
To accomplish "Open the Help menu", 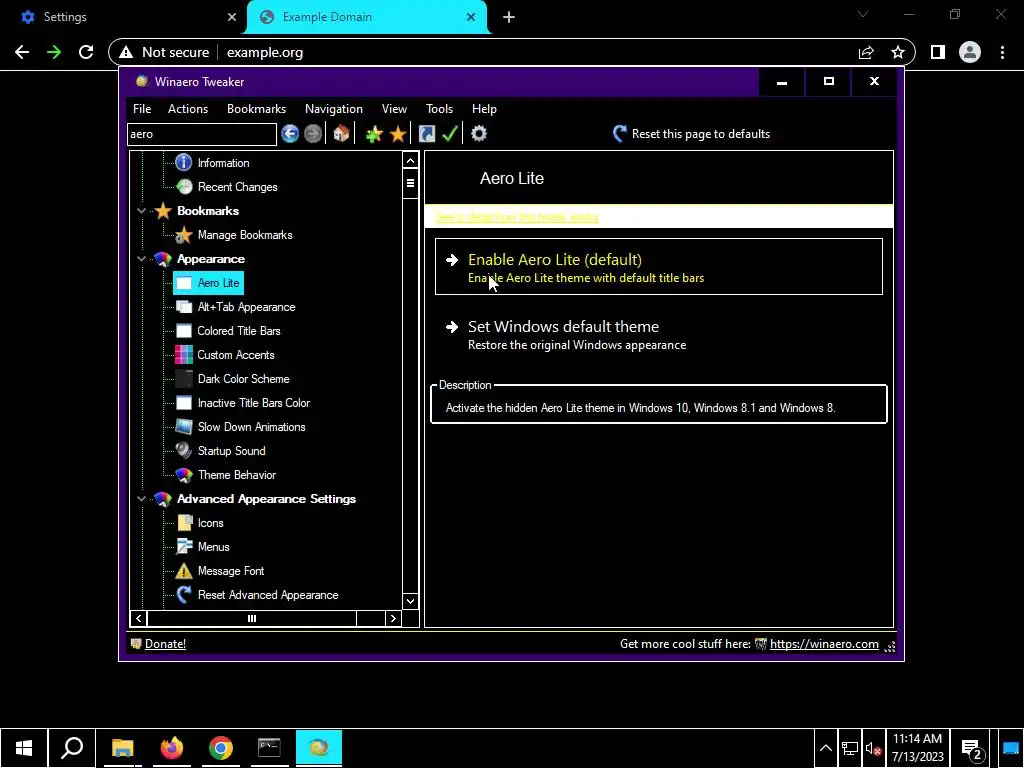I will [x=485, y=109].
